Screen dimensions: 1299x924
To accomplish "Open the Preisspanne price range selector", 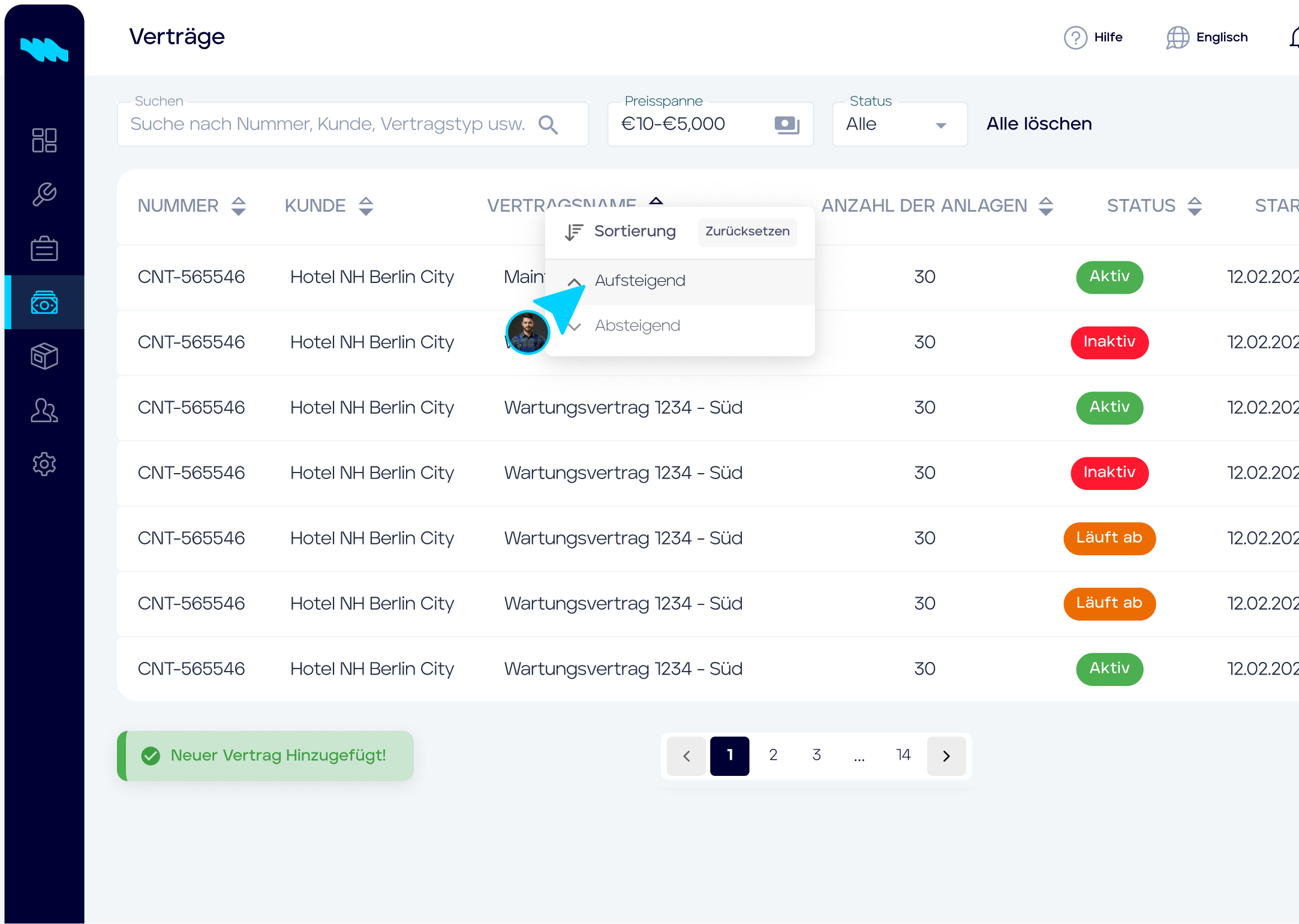I will click(x=710, y=124).
